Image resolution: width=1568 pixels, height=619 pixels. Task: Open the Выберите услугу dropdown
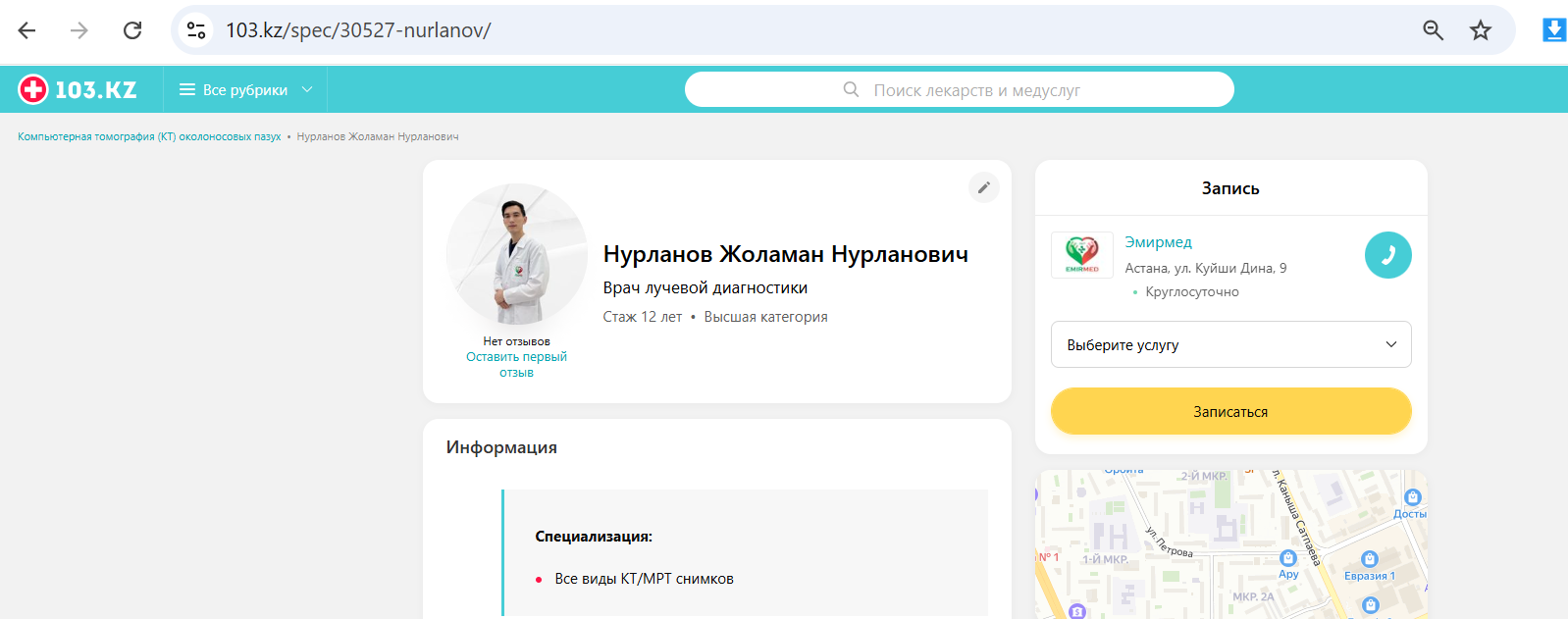click(x=1230, y=344)
